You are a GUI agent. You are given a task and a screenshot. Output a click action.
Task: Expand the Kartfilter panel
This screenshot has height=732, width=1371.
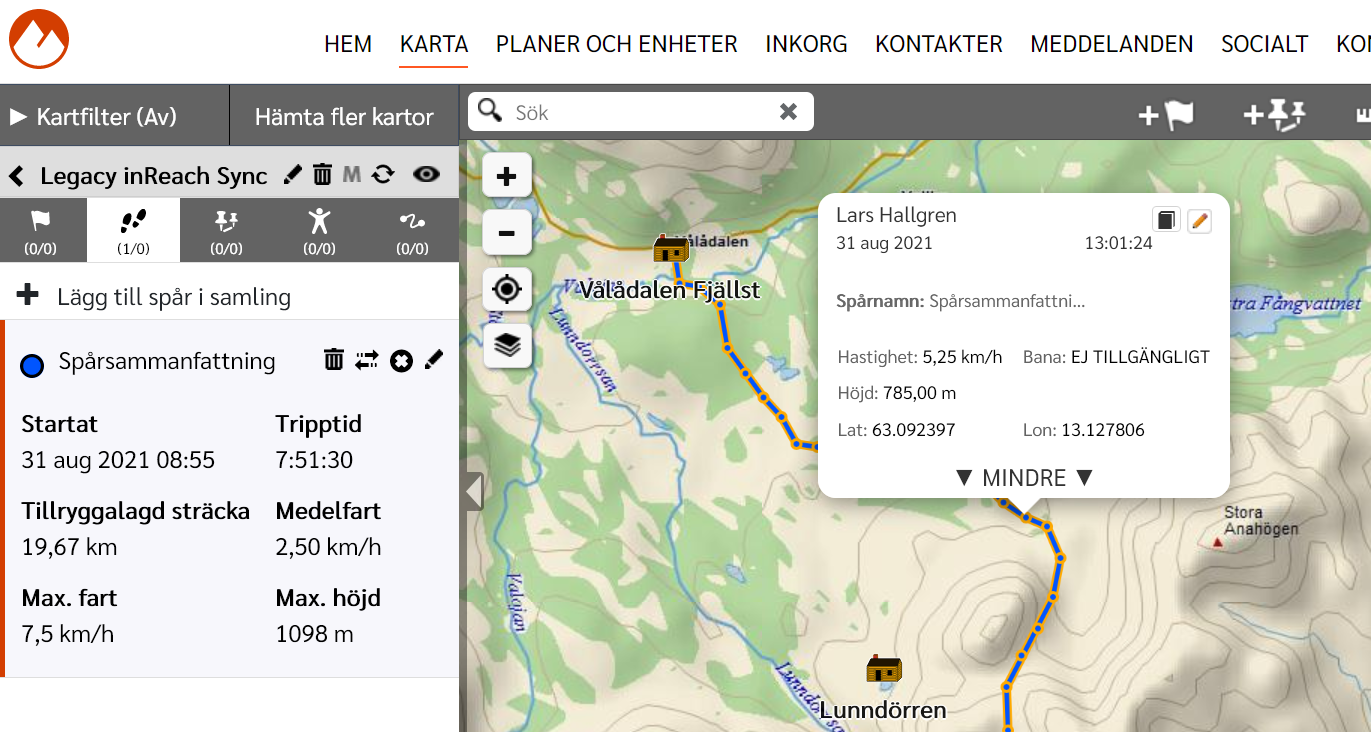[94, 117]
